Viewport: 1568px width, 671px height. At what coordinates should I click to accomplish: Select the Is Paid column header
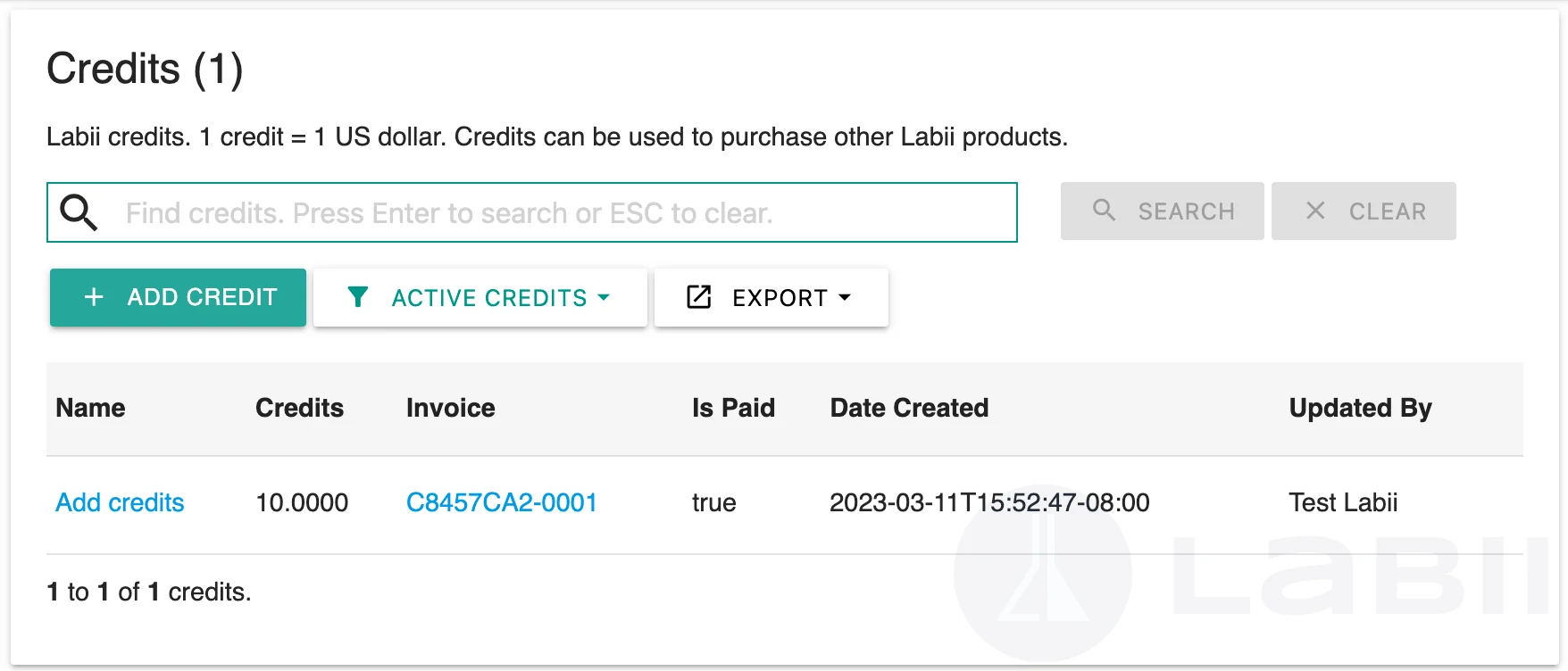[733, 408]
